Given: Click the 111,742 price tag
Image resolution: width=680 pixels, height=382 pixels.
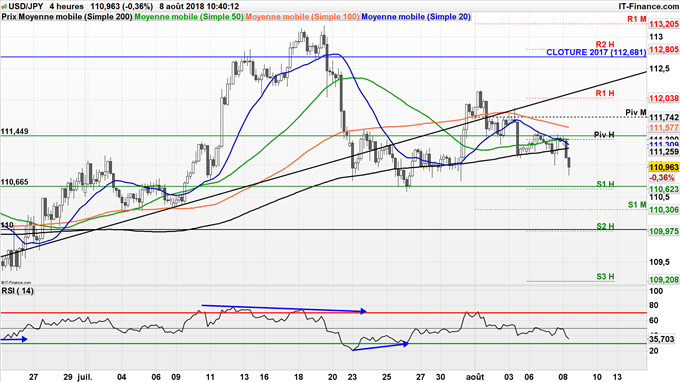Looking at the screenshot, I should 664,118.
